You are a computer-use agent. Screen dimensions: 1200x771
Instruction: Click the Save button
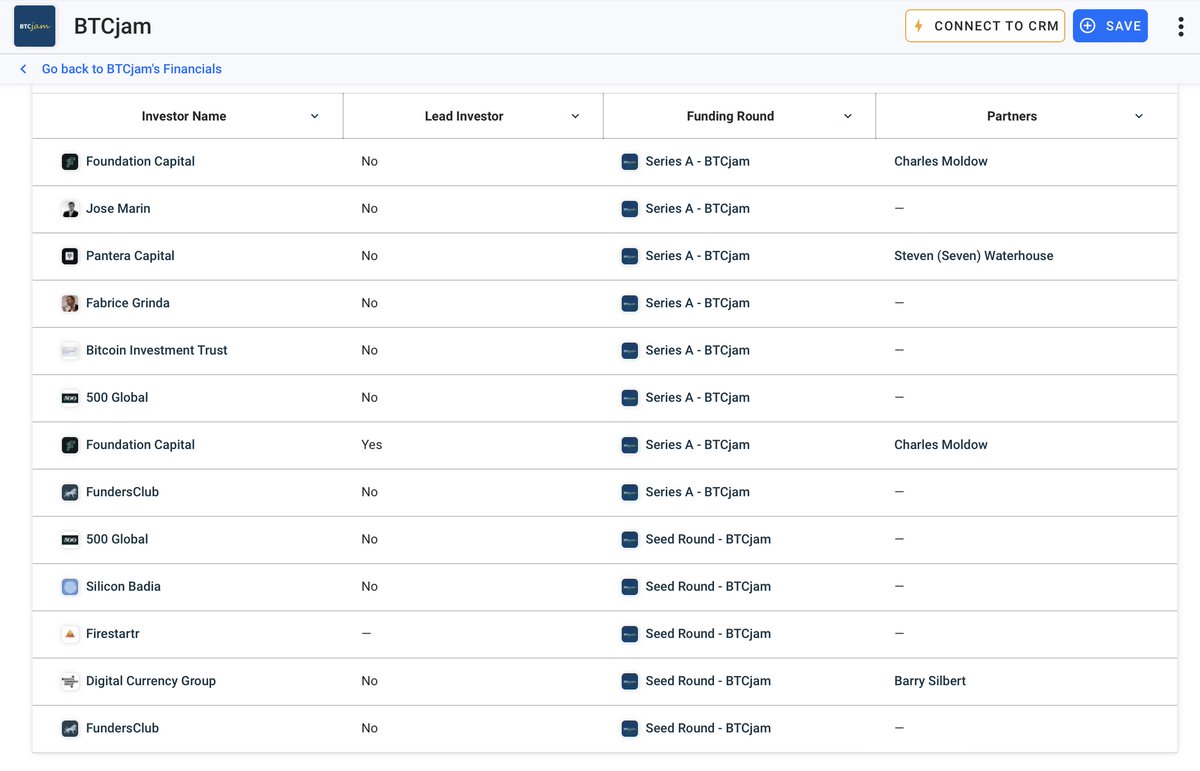[x=1110, y=26]
